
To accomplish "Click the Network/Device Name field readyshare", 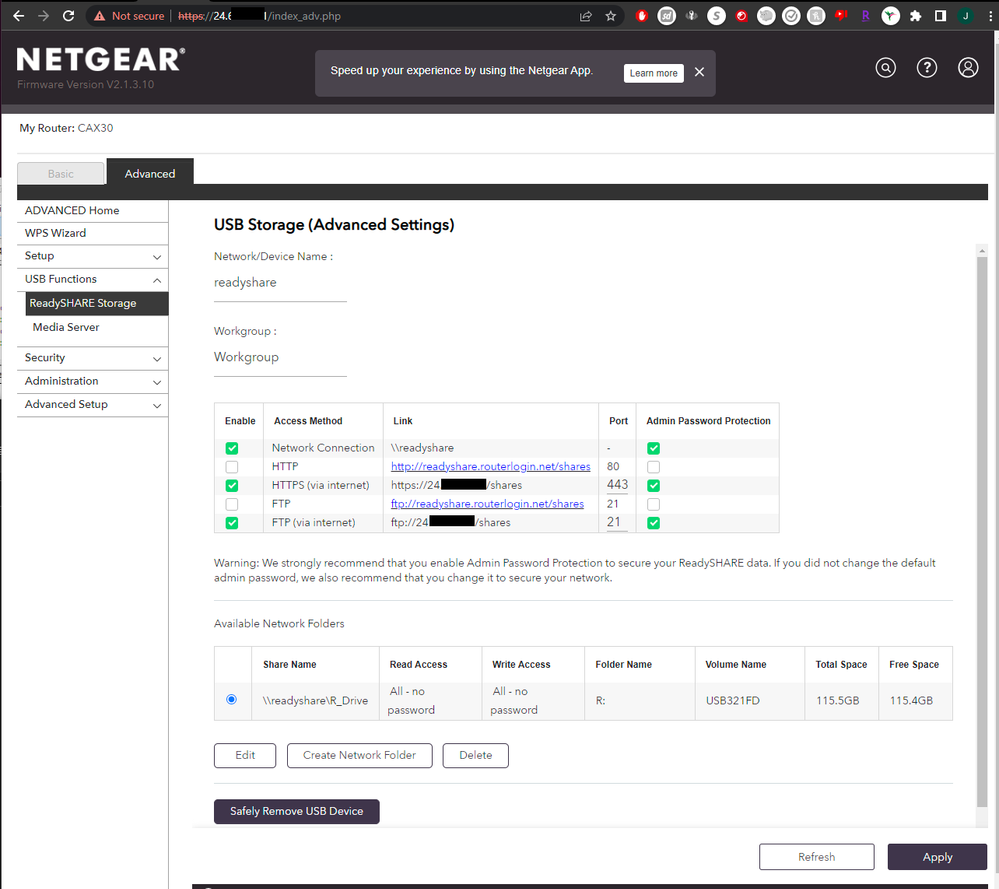I will (x=280, y=283).
